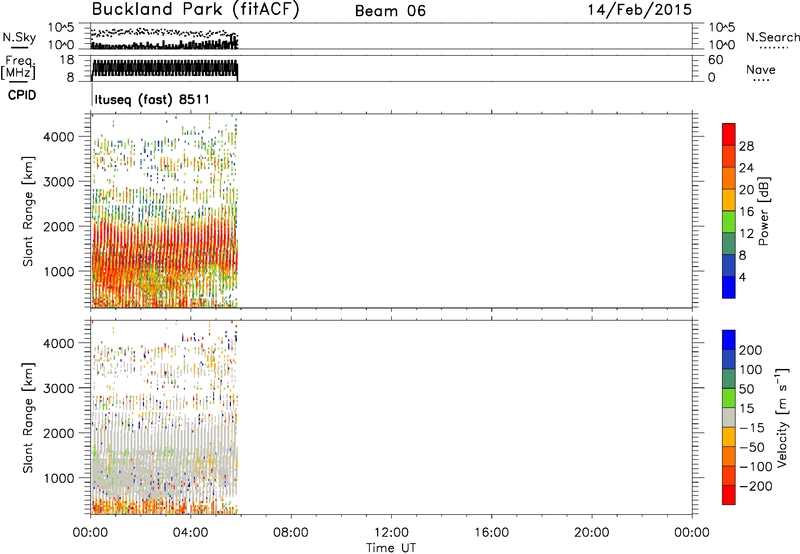Click the red top of the power colorbar
Image resolution: width=800 pixels, height=554 pixels.
pyautogui.click(x=729, y=133)
